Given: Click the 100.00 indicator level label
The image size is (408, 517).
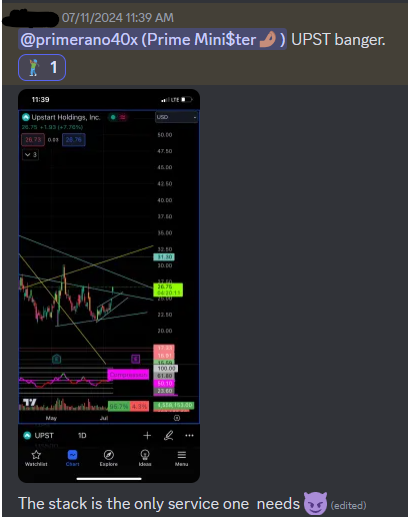Looking at the screenshot, I should tap(166, 368).
